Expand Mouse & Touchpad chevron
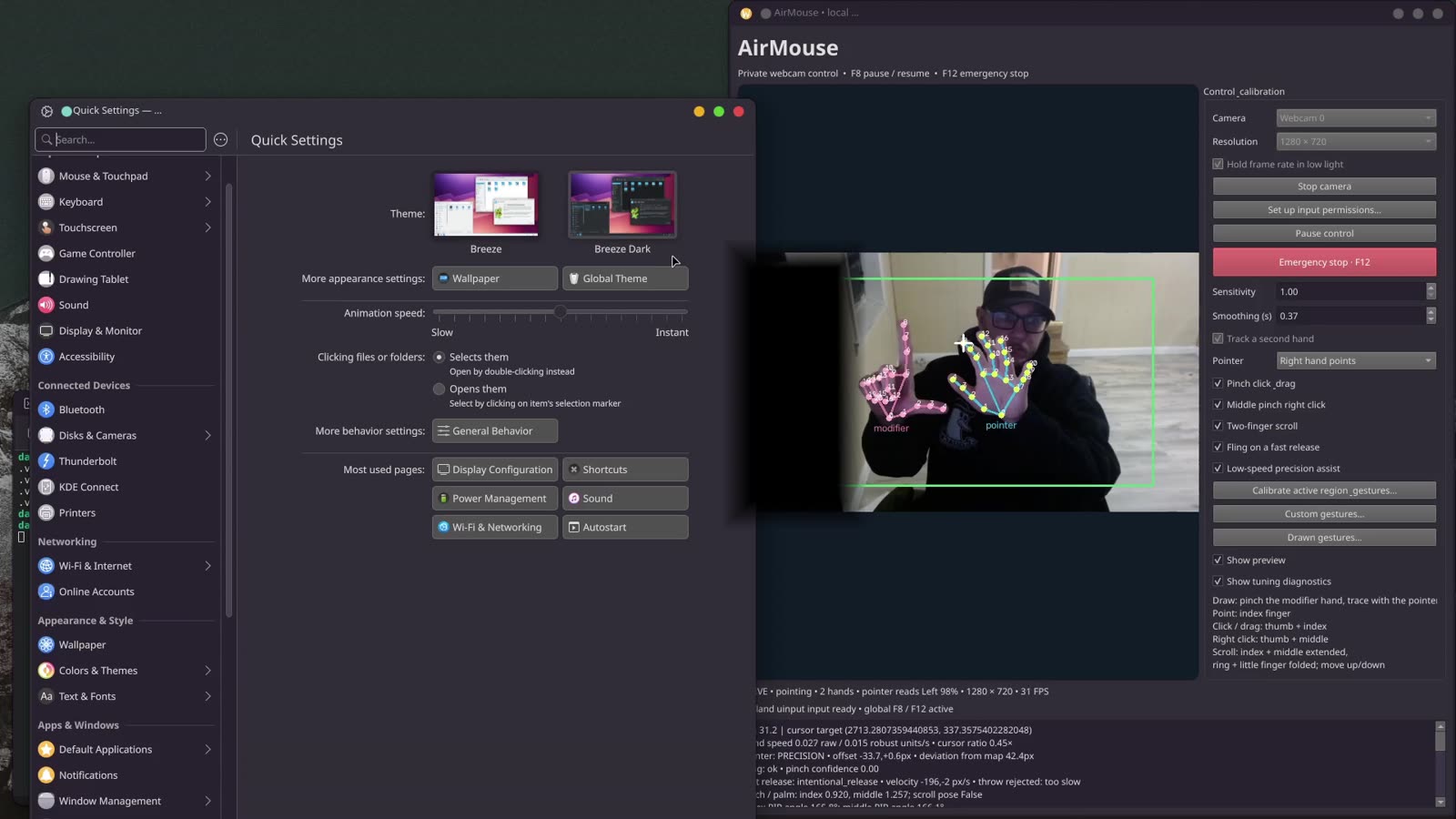The width and height of the screenshot is (1456, 819). [x=207, y=176]
